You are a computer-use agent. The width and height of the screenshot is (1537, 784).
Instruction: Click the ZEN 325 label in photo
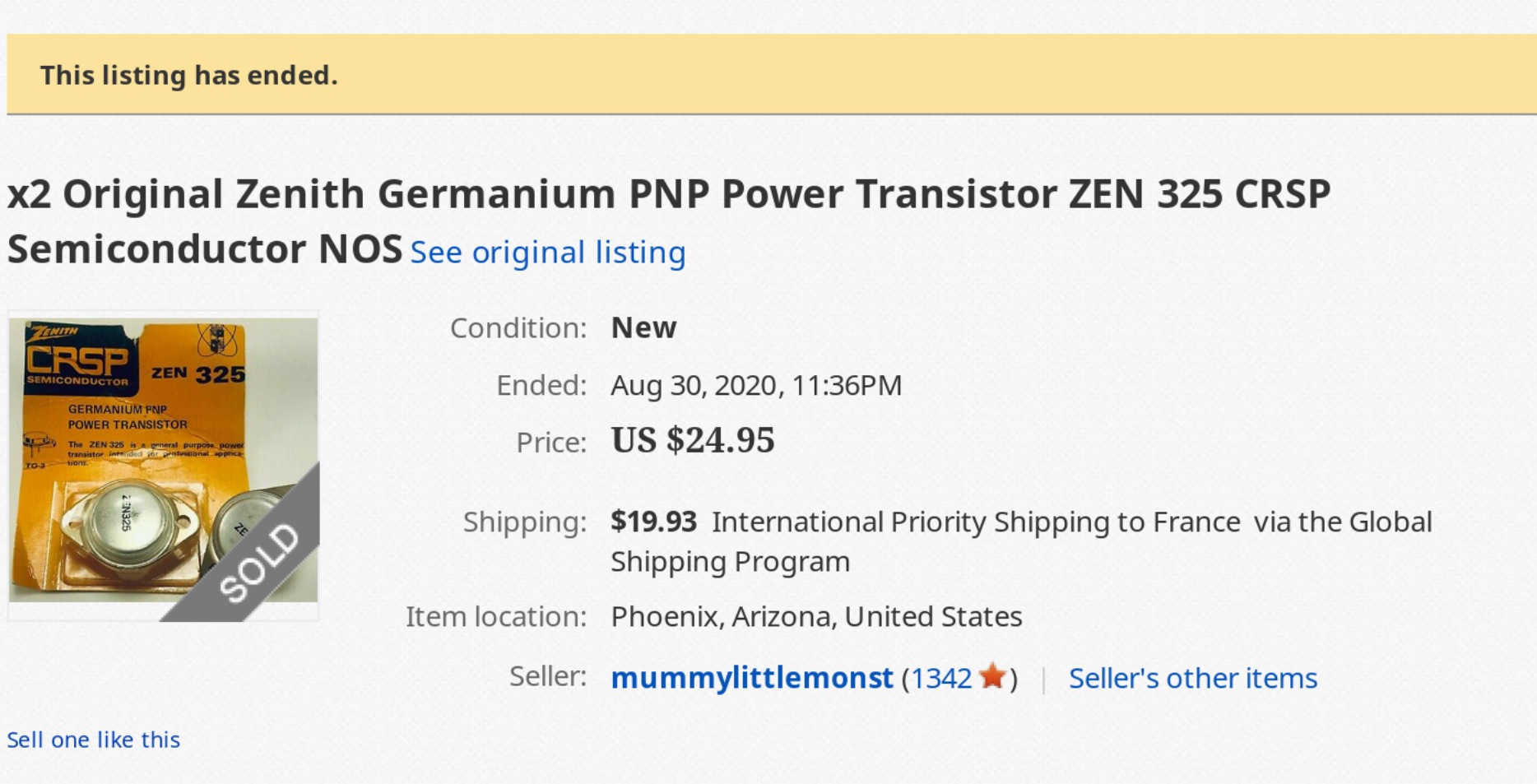(197, 374)
